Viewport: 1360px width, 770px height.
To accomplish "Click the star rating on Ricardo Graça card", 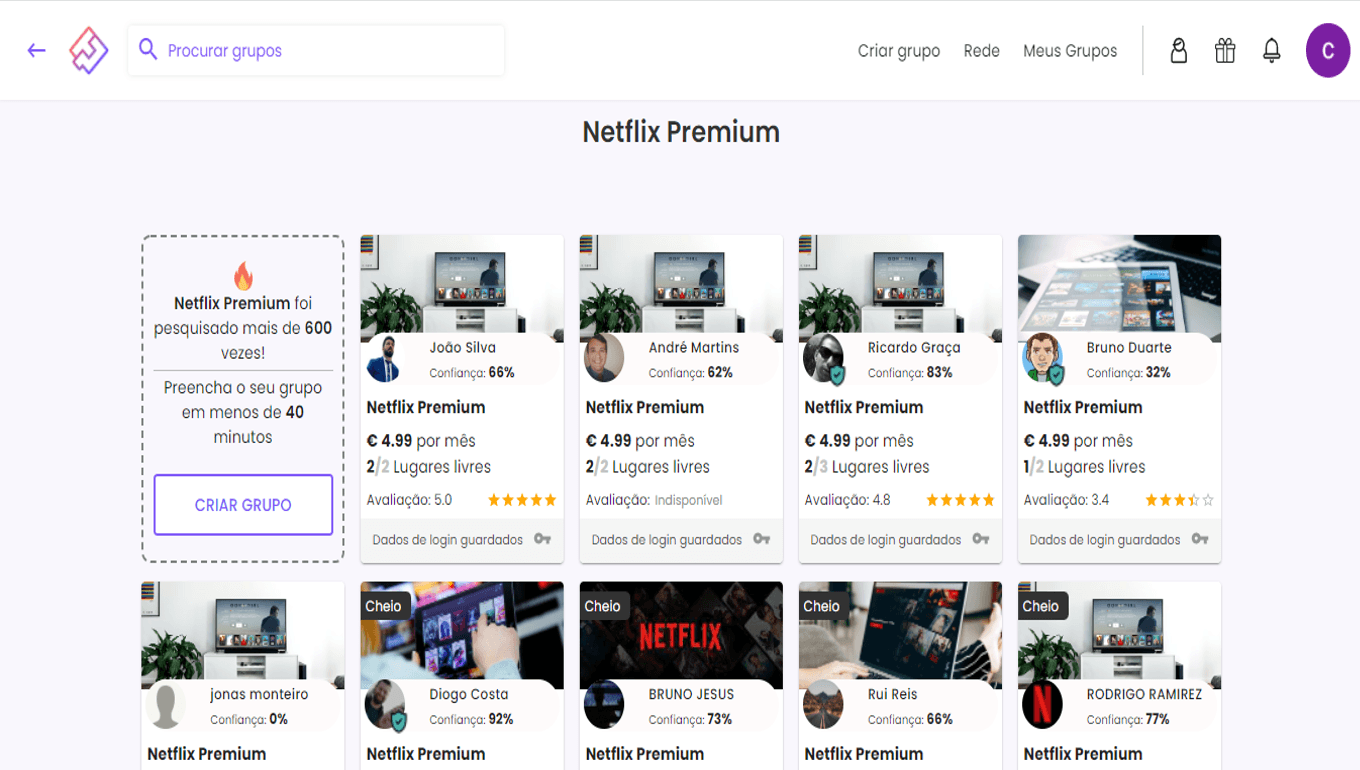I will (960, 500).
